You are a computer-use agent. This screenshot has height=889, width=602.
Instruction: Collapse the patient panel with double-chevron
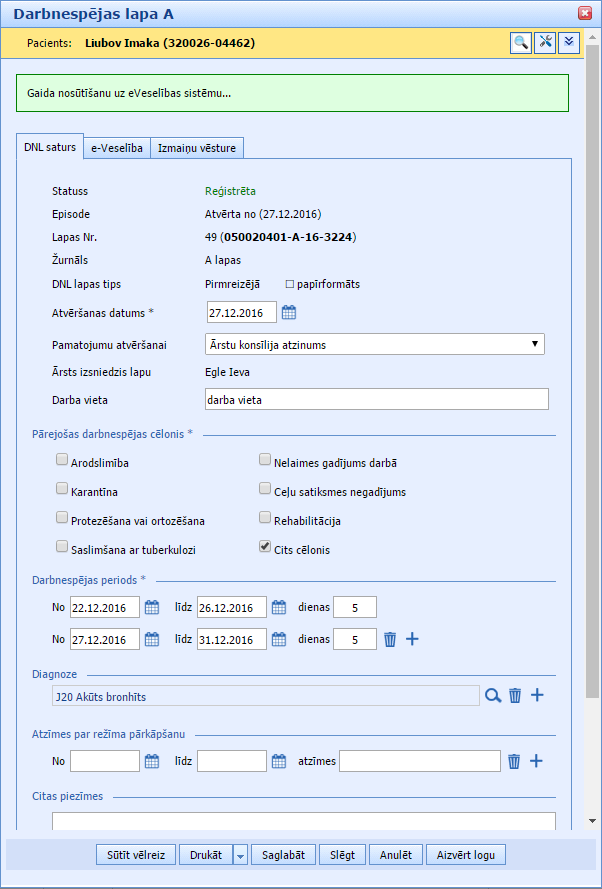[x=569, y=42]
